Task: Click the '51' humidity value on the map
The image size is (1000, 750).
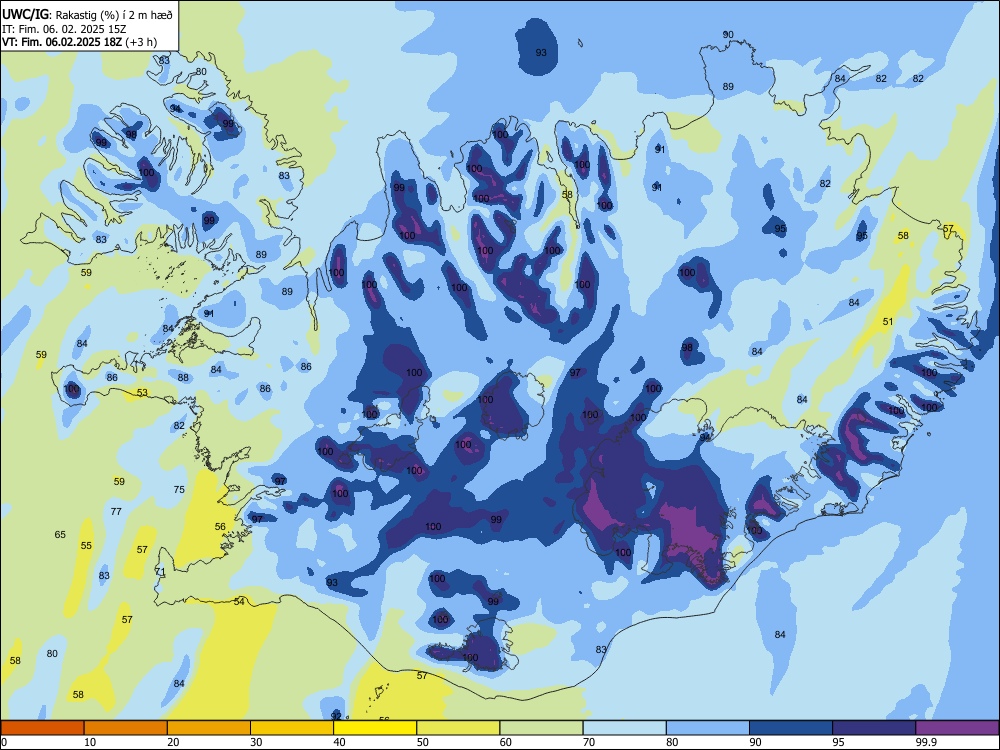Action: (x=888, y=321)
